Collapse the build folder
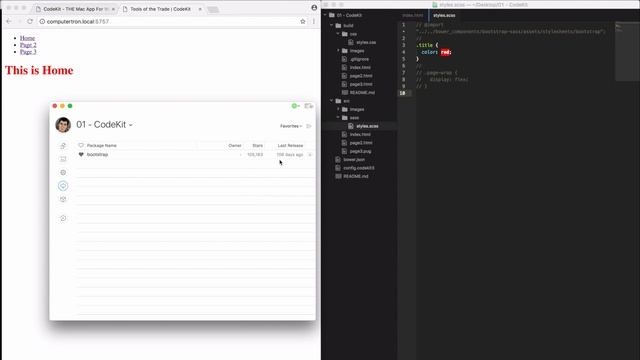The height and width of the screenshot is (360, 640). pyautogui.click(x=332, y=25)
